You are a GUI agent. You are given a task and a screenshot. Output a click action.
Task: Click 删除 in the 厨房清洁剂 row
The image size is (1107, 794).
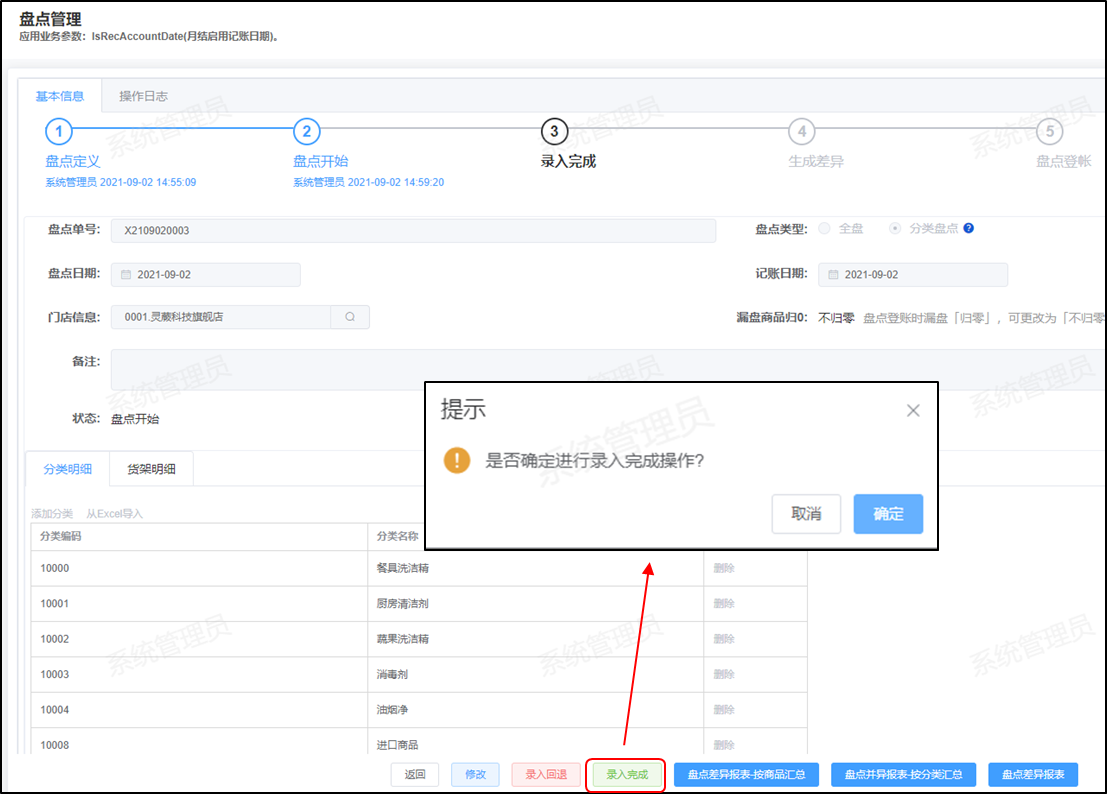724,603
